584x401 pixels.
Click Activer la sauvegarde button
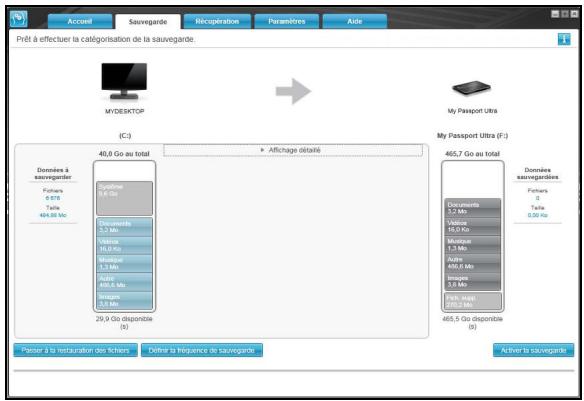tap(533, 350)
